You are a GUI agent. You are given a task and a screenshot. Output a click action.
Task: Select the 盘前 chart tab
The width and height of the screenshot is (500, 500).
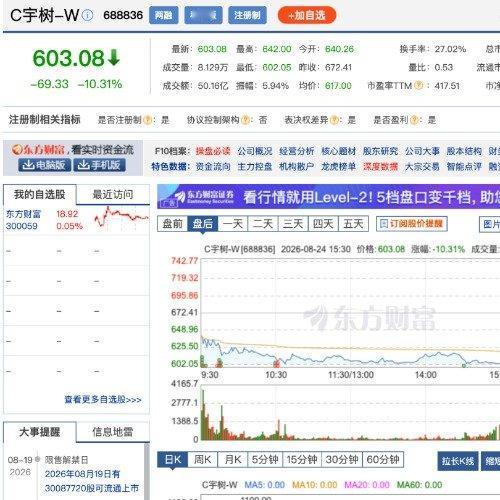173,224
